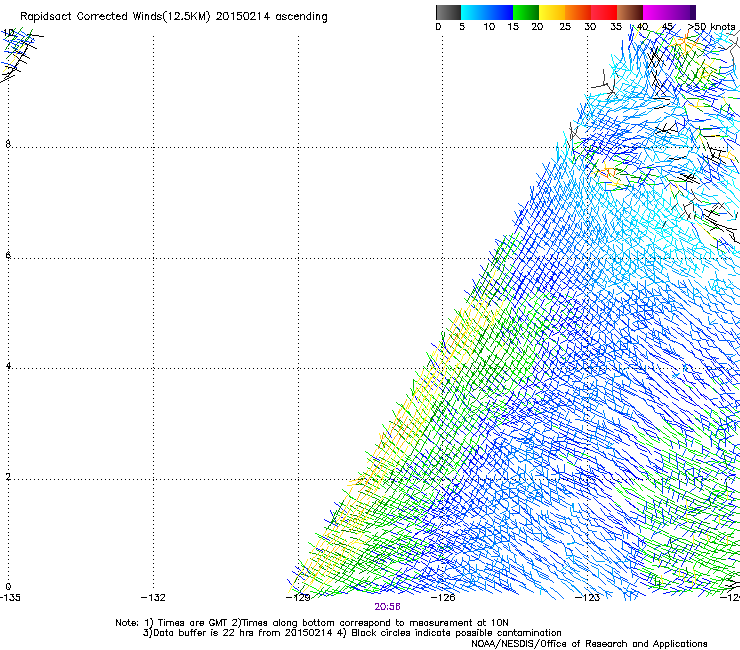The image size is (740, 650).
Task: Select the brown 35-40 knots legend swatch
Action: [630, 12]
